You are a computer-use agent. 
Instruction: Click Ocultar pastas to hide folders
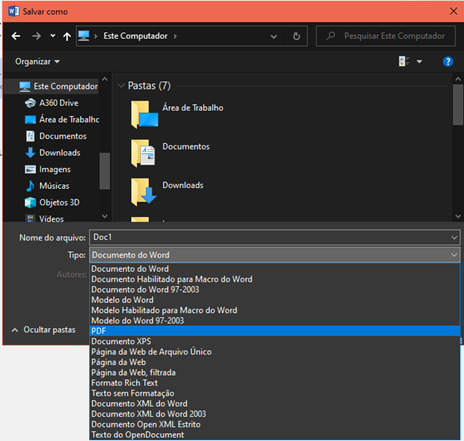coord(44,330)
